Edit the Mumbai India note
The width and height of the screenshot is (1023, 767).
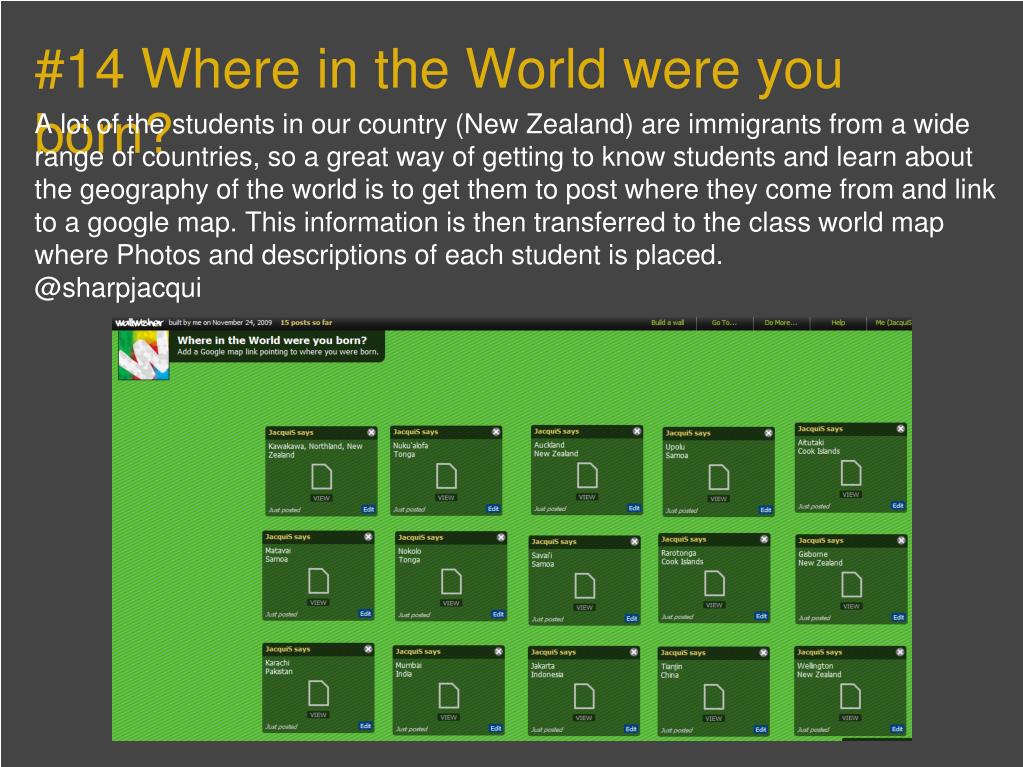tap(496, 729)
